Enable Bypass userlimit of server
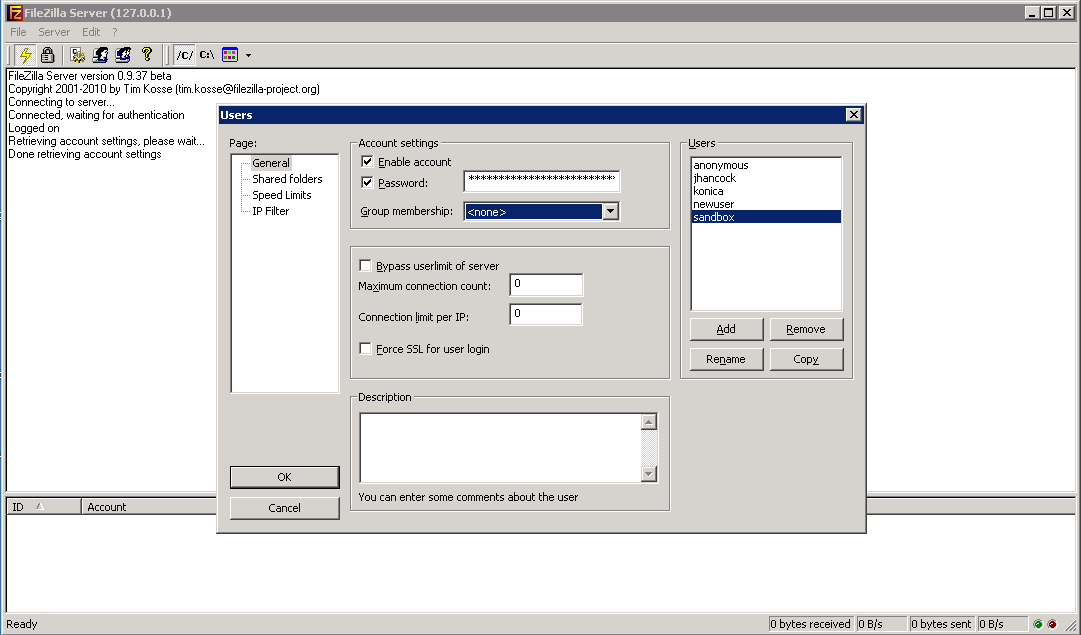 point(365,266)
